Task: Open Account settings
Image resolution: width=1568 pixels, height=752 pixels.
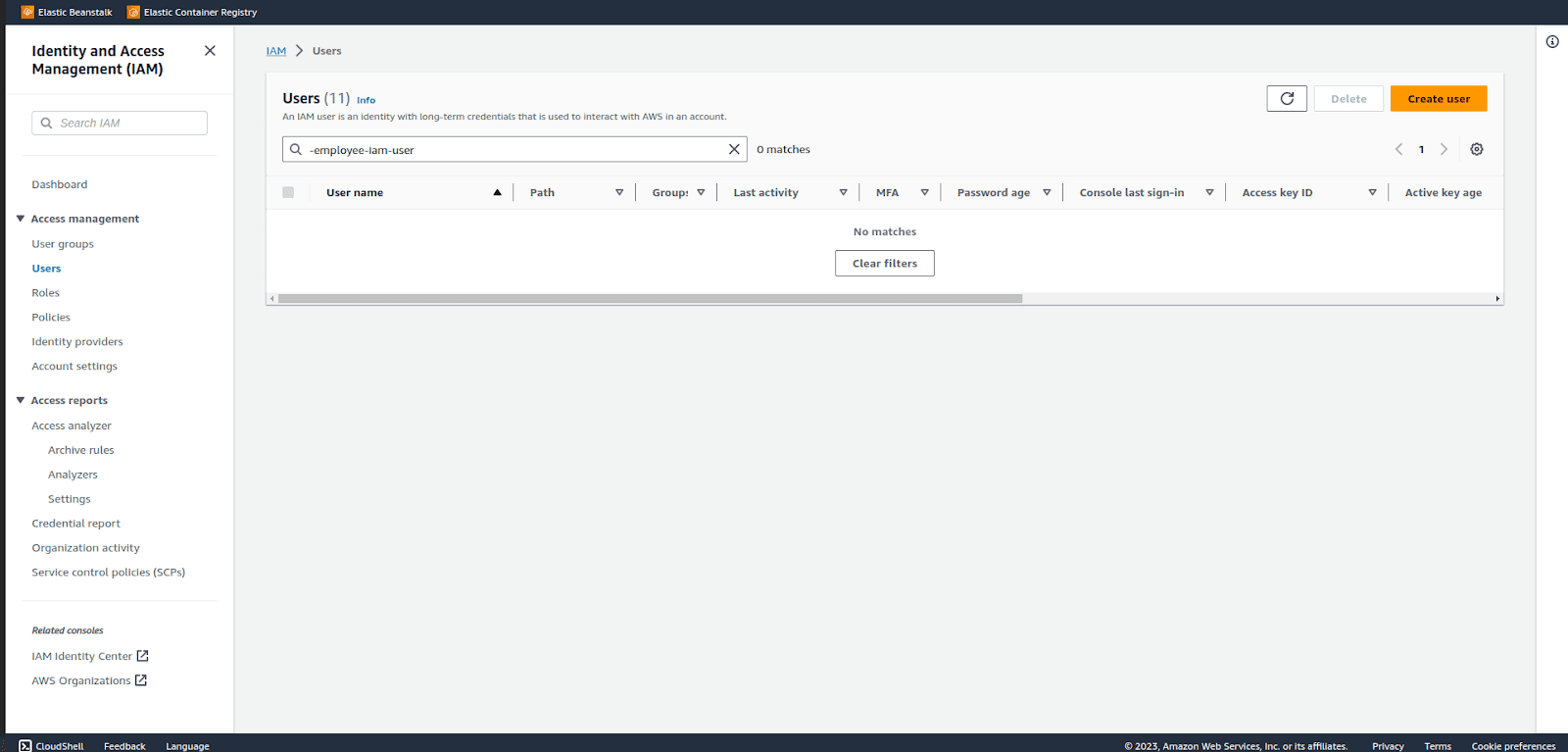Action: (74, 367)
